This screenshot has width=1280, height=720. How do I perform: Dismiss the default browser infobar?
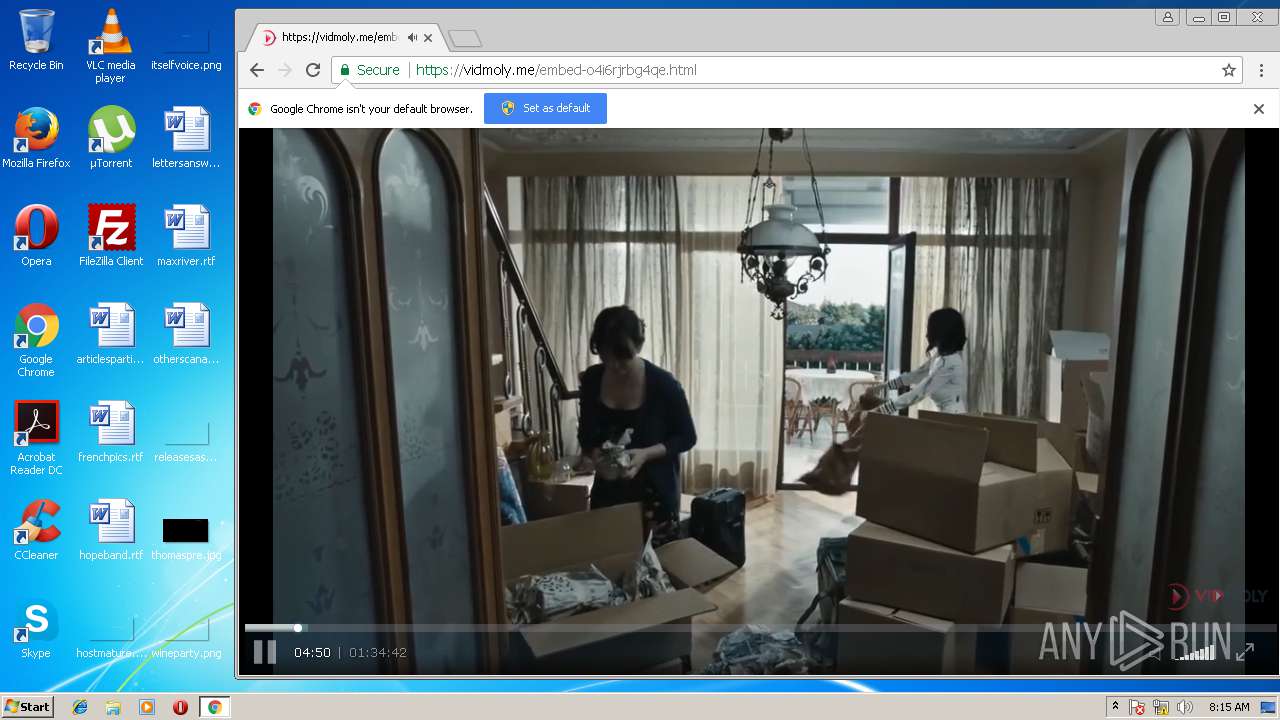click(x=1259, y=109)
